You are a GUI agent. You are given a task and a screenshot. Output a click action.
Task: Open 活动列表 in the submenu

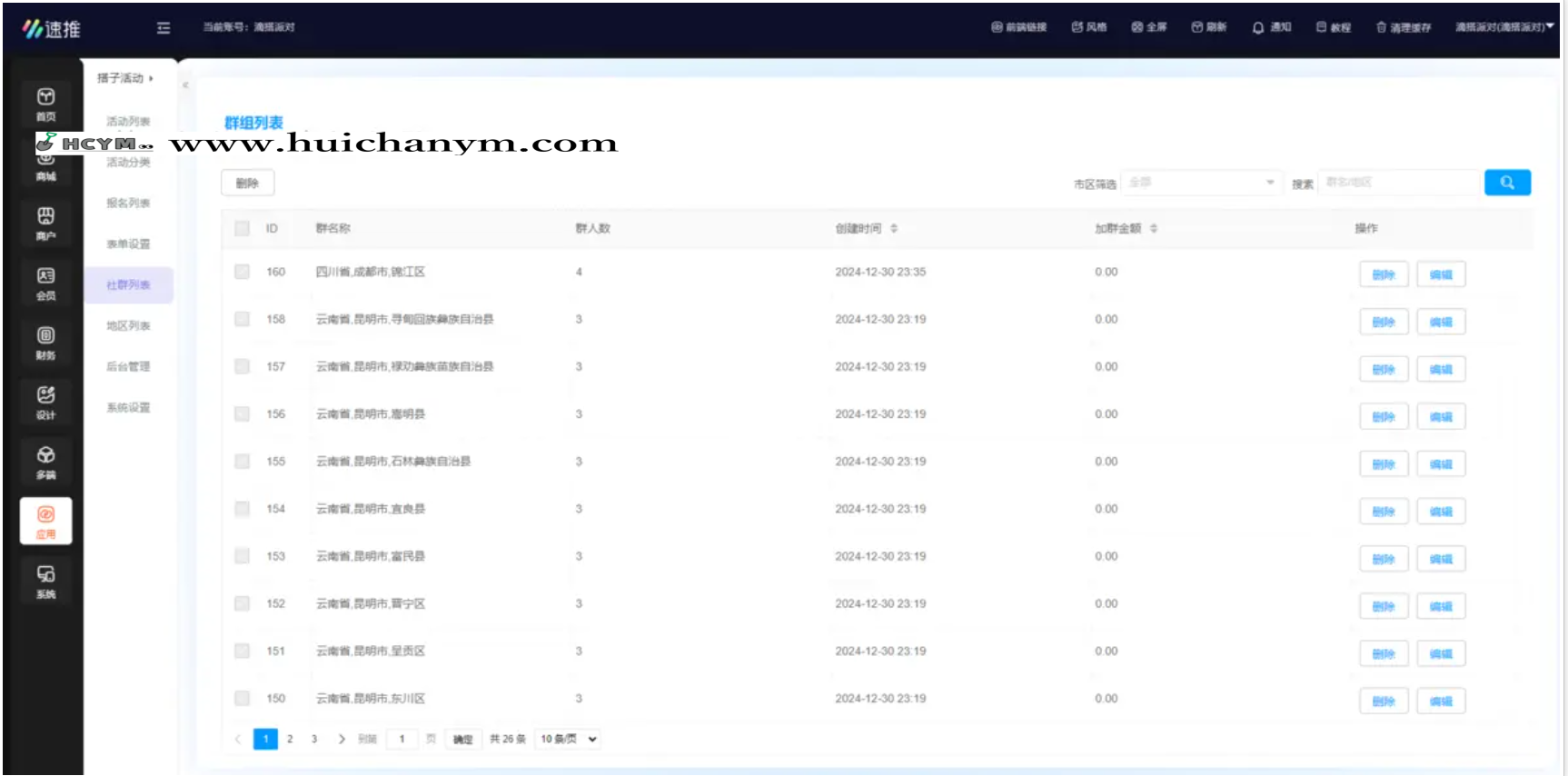click(128, 121)
